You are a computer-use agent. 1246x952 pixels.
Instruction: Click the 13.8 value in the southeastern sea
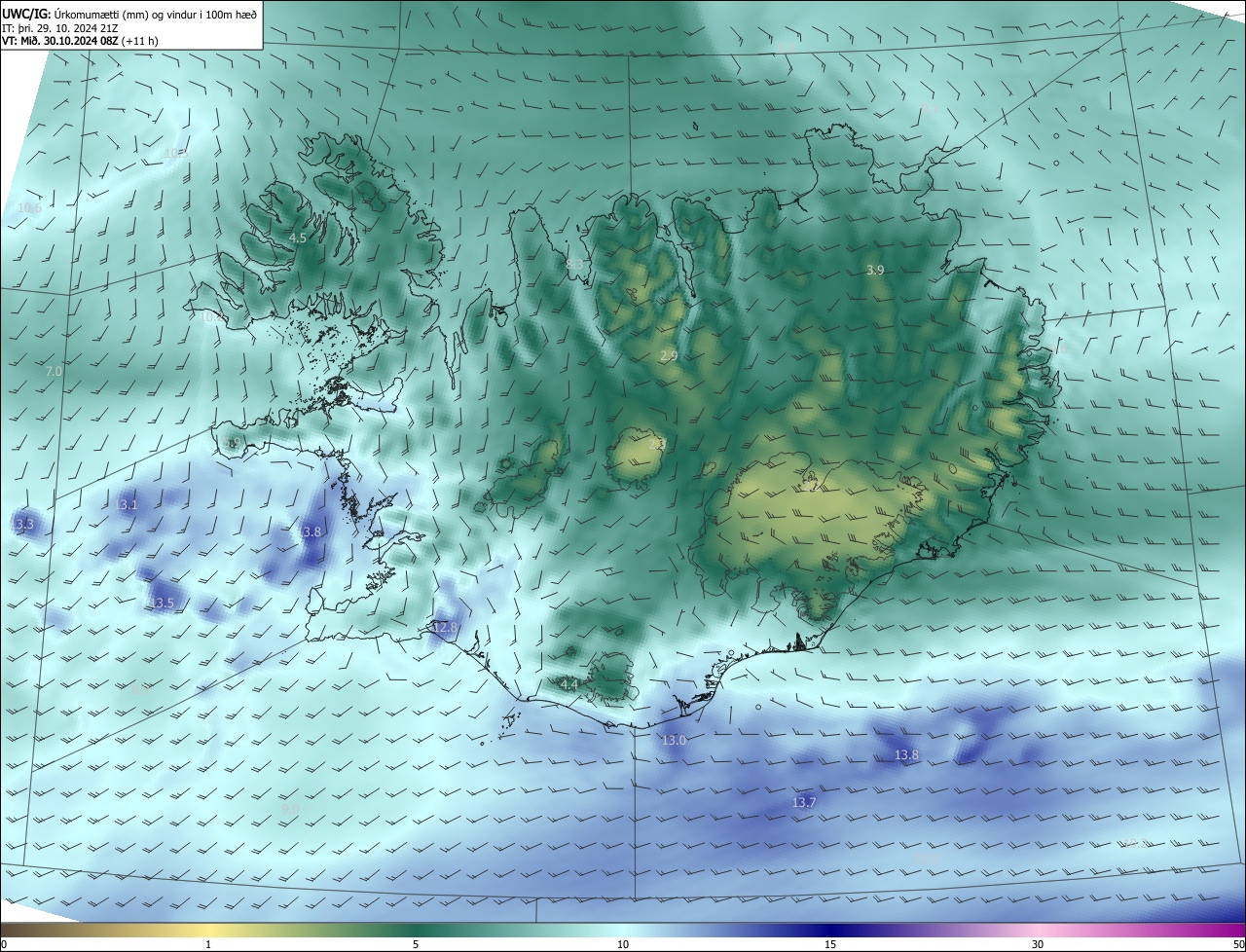coord(906,754)
